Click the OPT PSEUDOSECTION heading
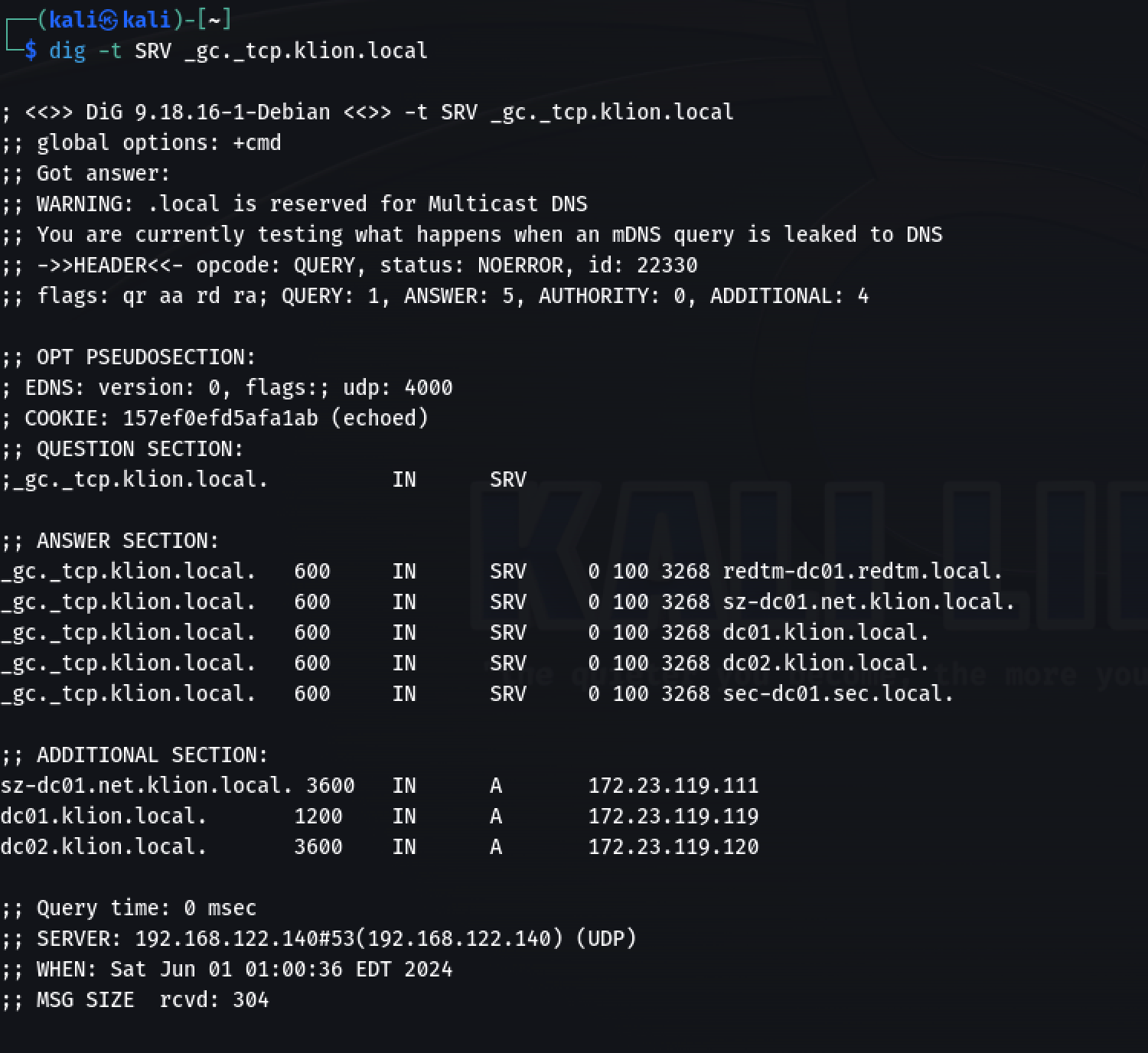The image size is (1148, 1053). (x=145, y=357)
